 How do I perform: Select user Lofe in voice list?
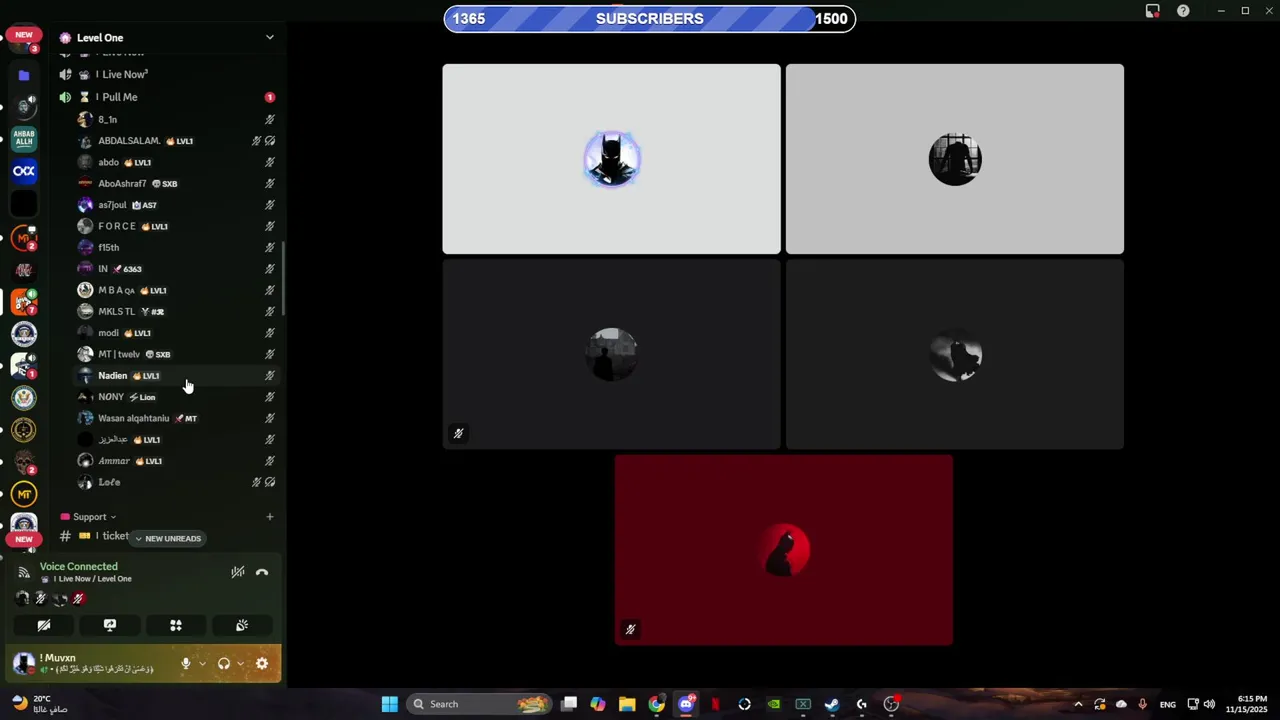tap(176, 482)
